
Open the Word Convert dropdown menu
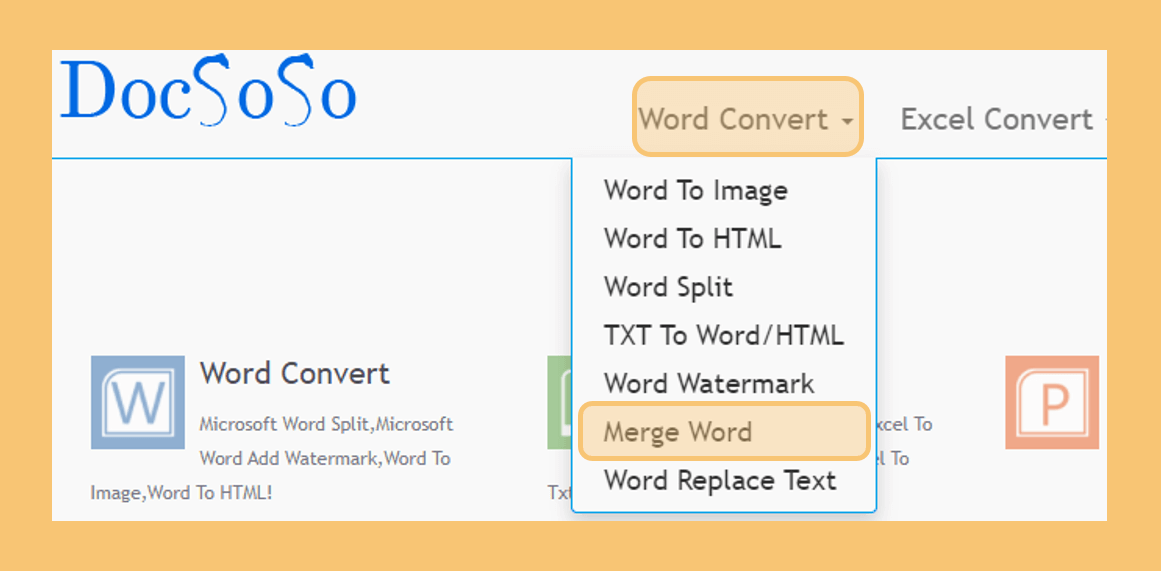coord(747,117)
